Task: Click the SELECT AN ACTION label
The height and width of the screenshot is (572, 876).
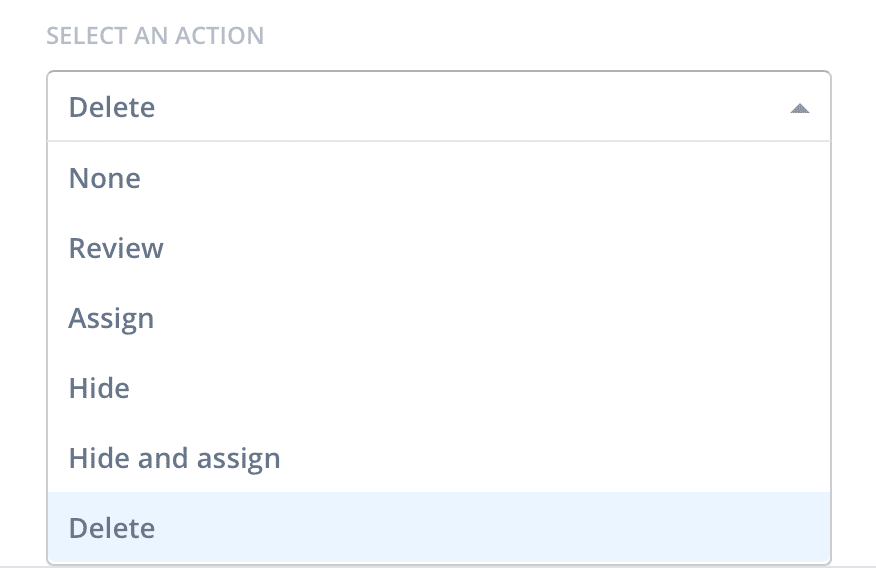Action: click(x=155, y=36)
